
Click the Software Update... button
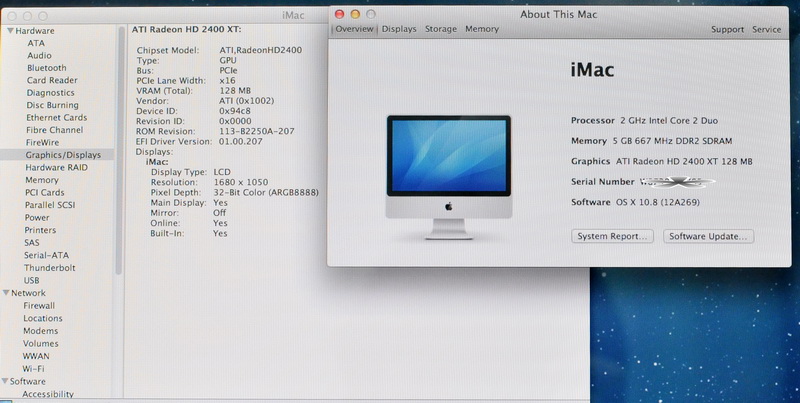(x=708, y=236)
